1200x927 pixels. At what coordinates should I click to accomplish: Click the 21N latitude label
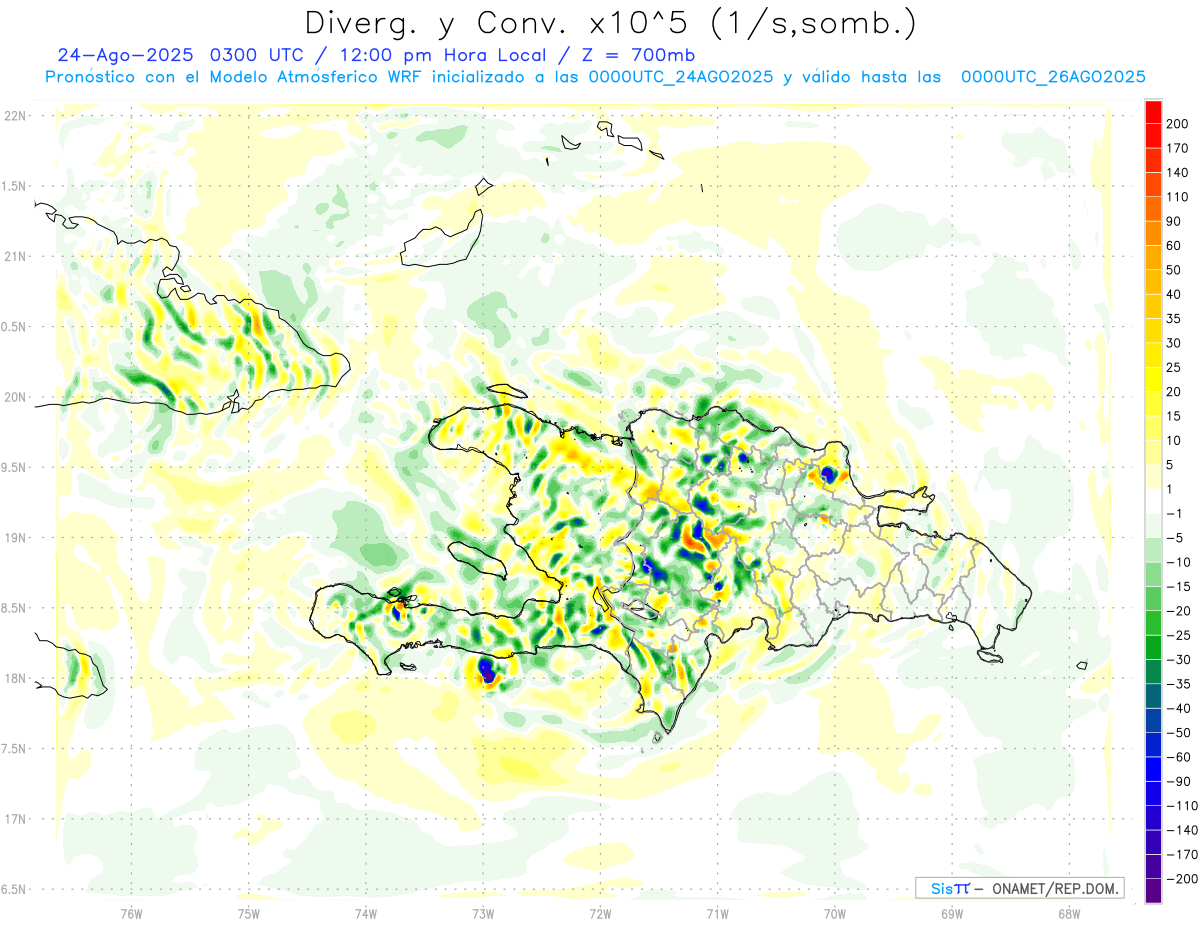tap(14, 257)
